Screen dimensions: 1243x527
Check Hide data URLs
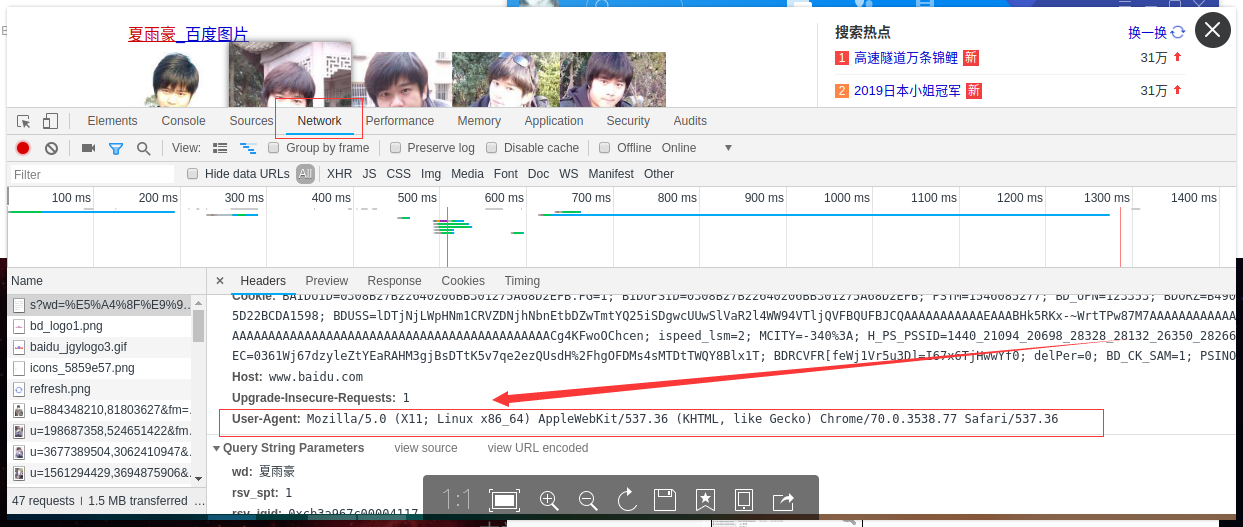(x=193, y=174)
